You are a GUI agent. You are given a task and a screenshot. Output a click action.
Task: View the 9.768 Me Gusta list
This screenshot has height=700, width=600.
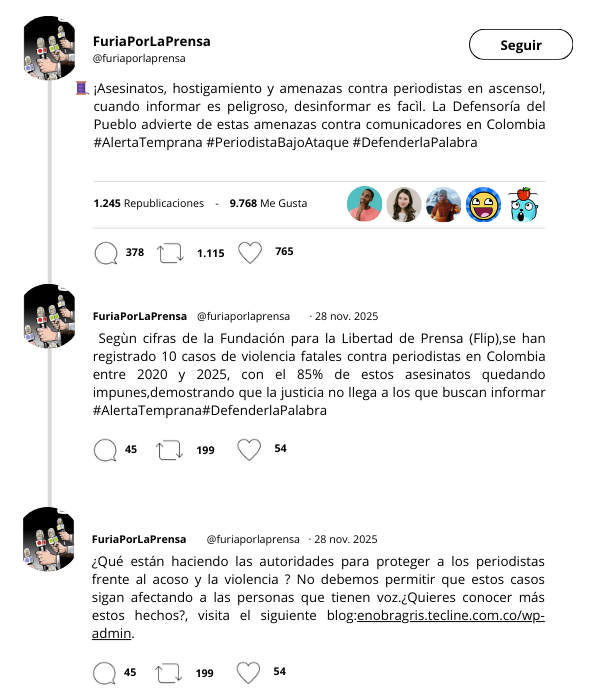coord(268,203)
